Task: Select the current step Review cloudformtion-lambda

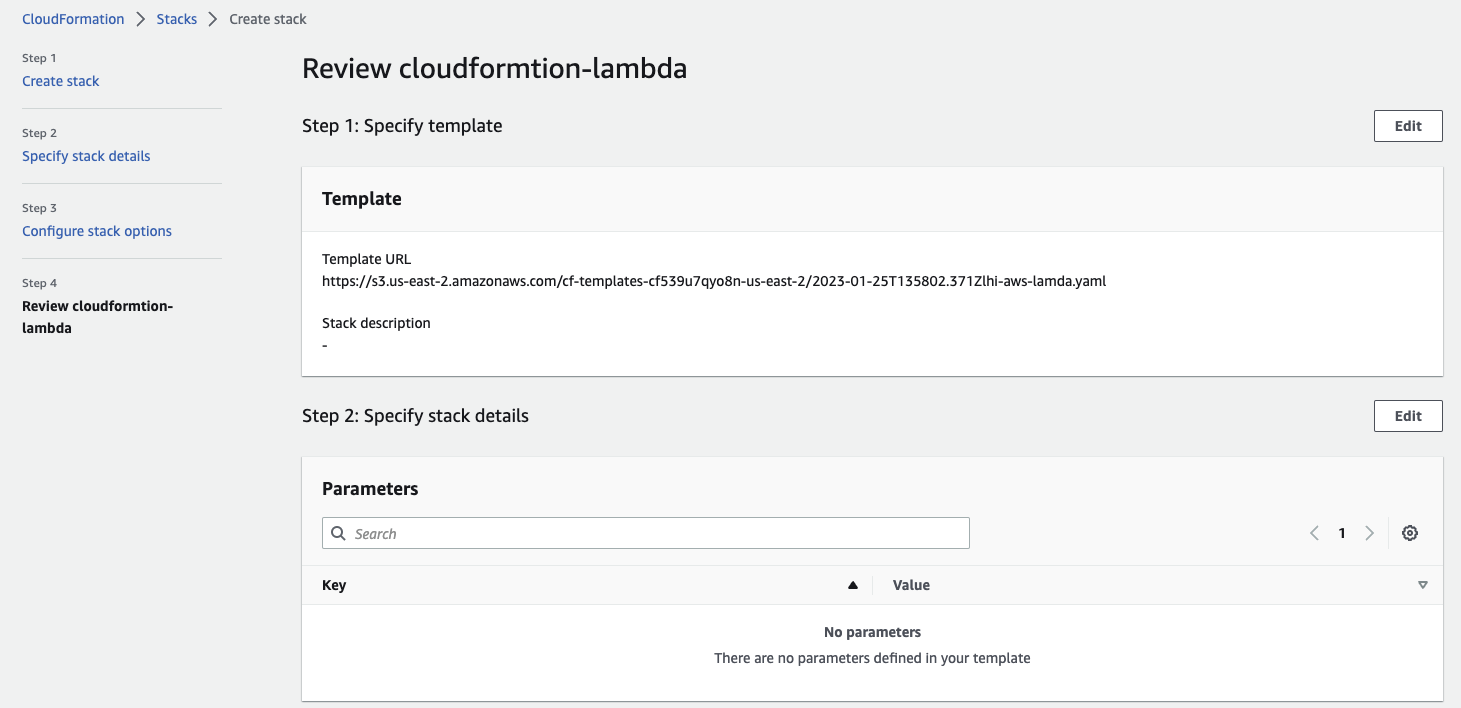Action: [98, 317]
